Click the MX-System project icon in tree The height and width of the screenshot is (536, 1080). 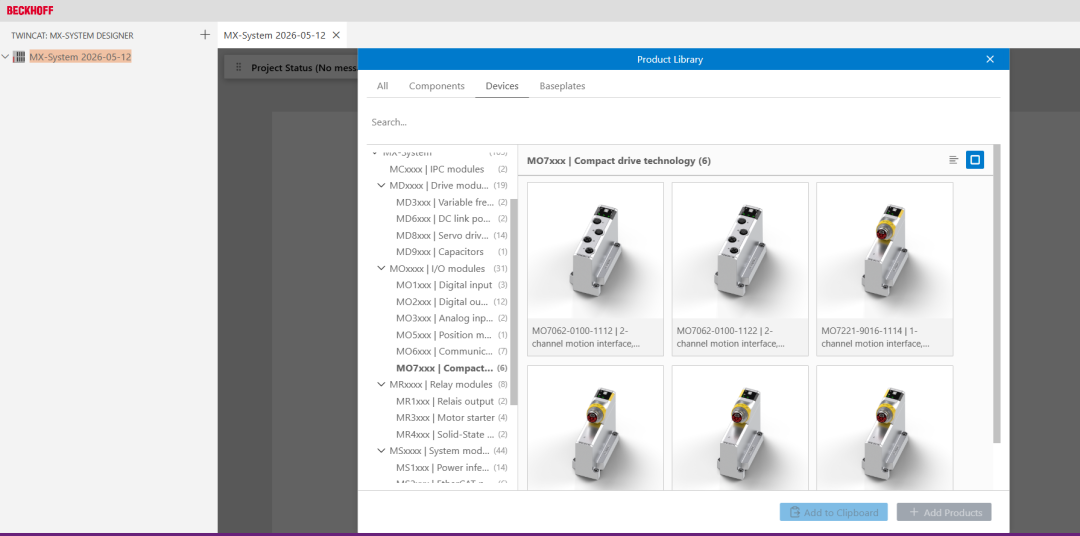click(19, 56)
